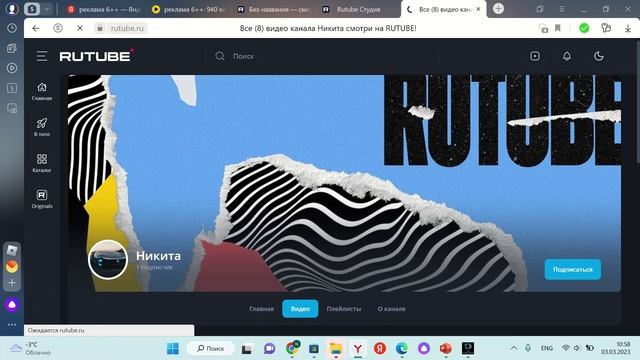This screenshot has width=640, height=360.
Task: Open the clock showing 10:58
Action: point(616,348)
